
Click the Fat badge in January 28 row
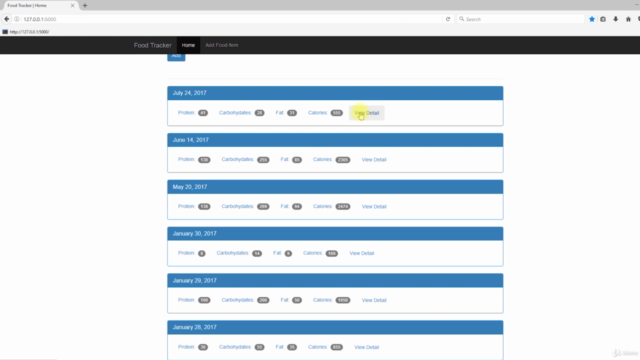coord(292,347)
